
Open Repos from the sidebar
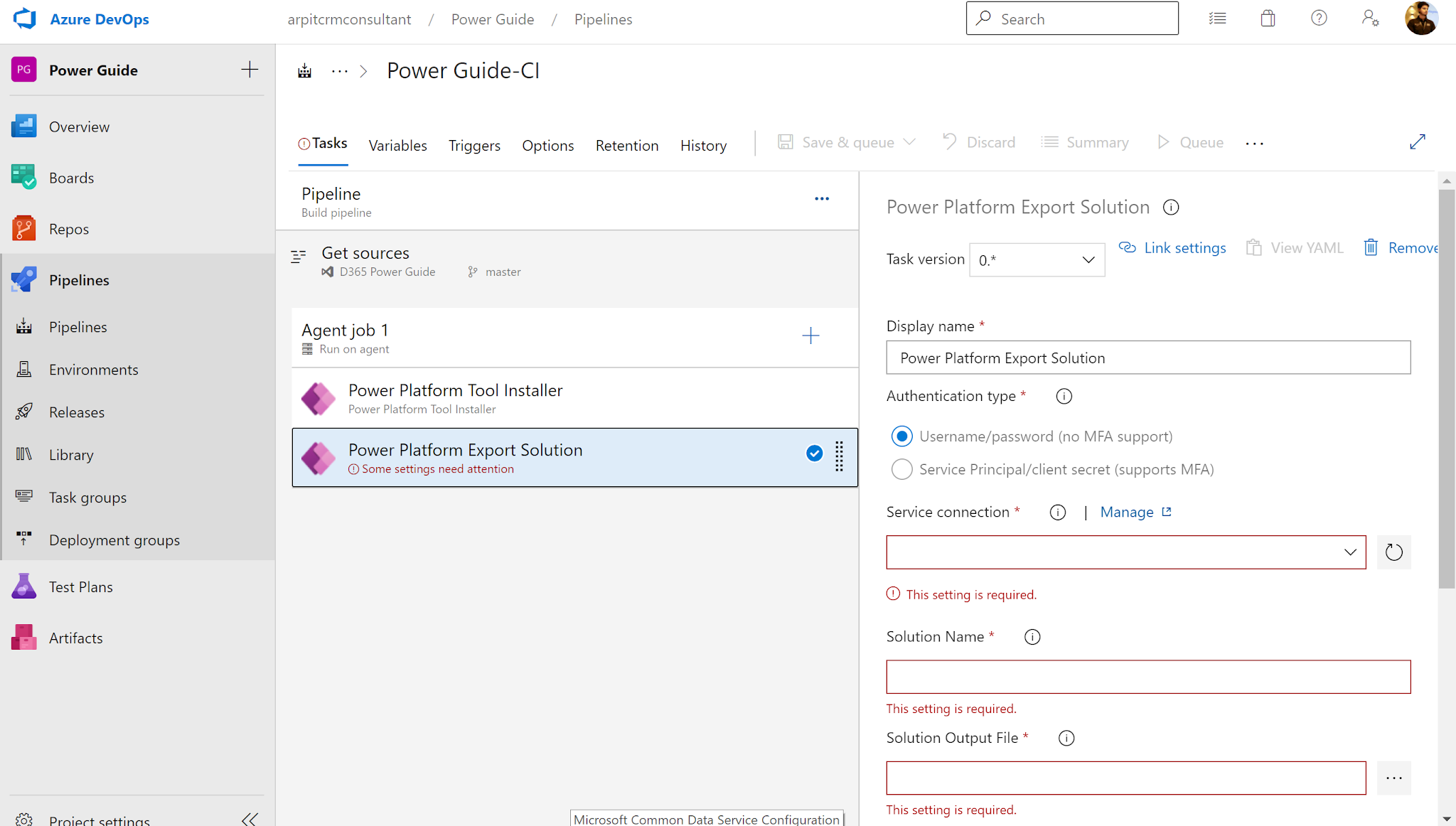point(68,228)
